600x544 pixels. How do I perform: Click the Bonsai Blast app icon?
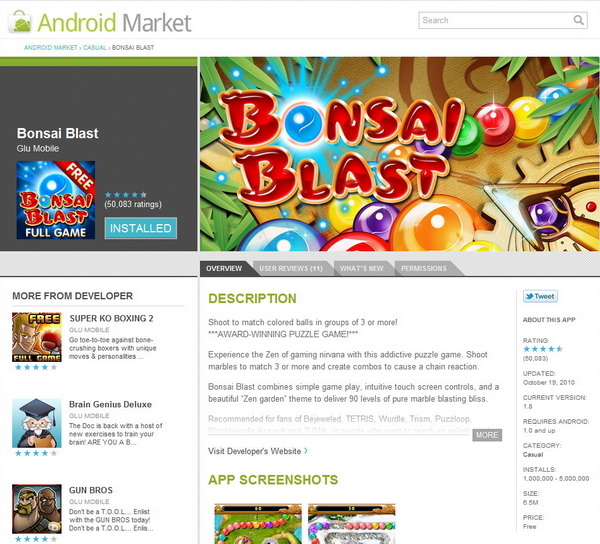pos(56,200)
